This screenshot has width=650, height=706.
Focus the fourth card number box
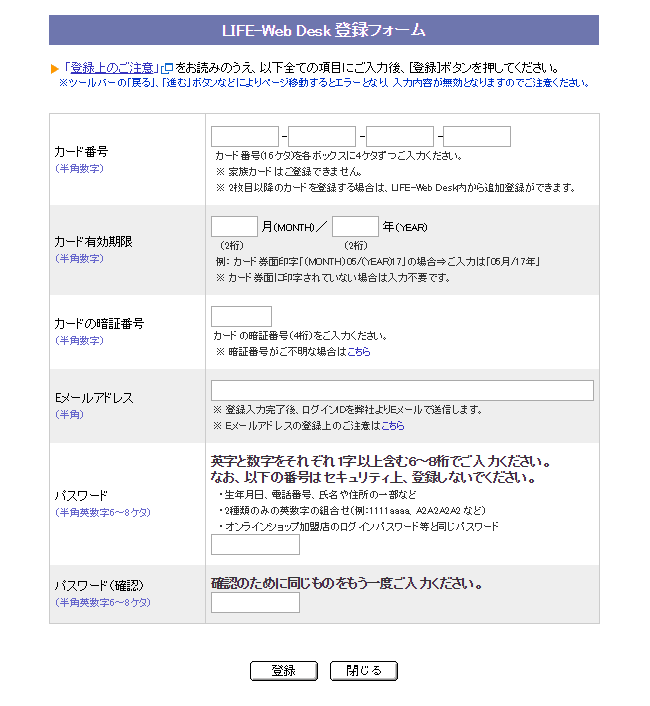(x=477, y=136)
